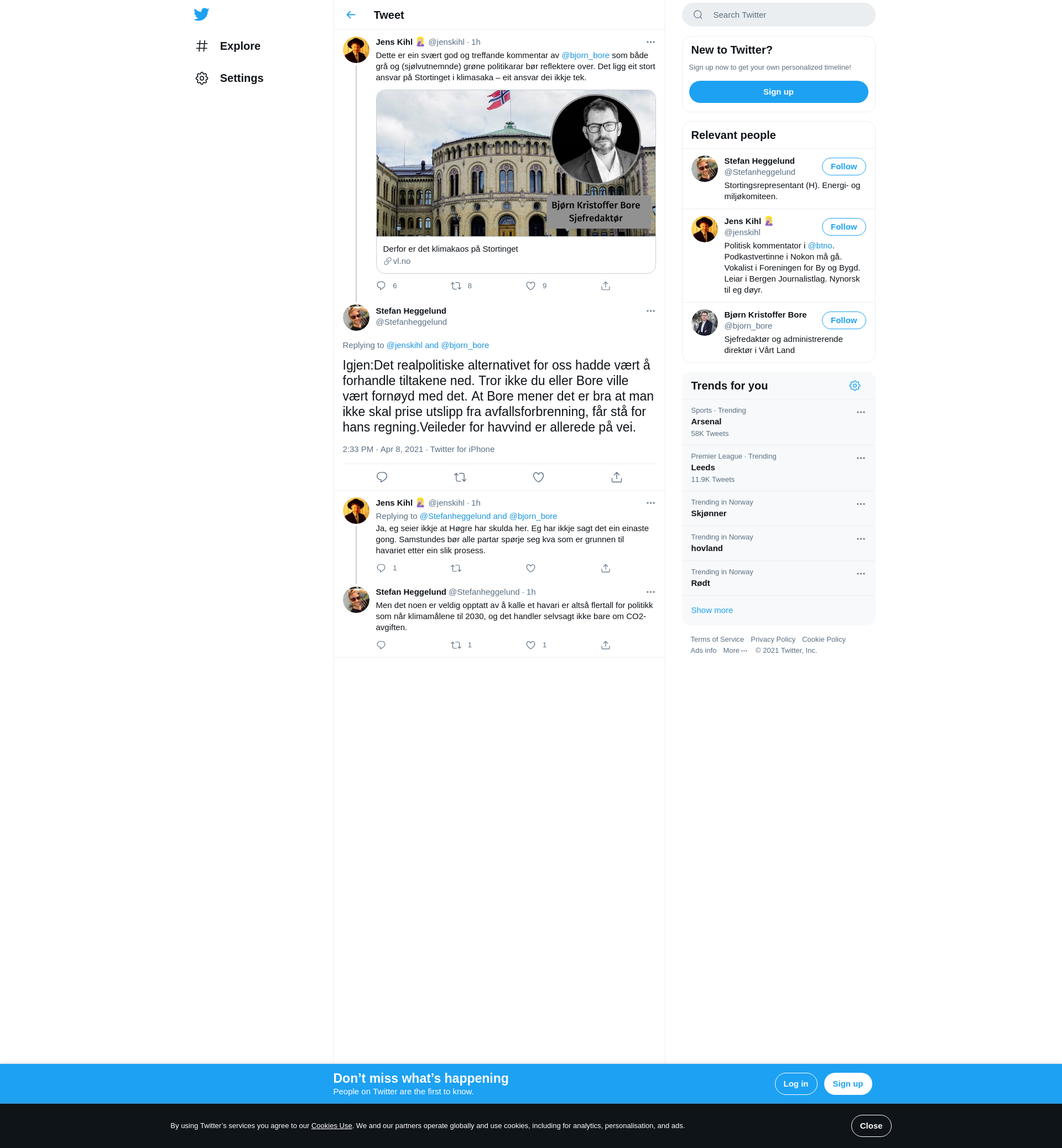The width and height of the screenshot is (1062, 1148).
Task: Go back using the arrow icon
Action: coord(351,15)
